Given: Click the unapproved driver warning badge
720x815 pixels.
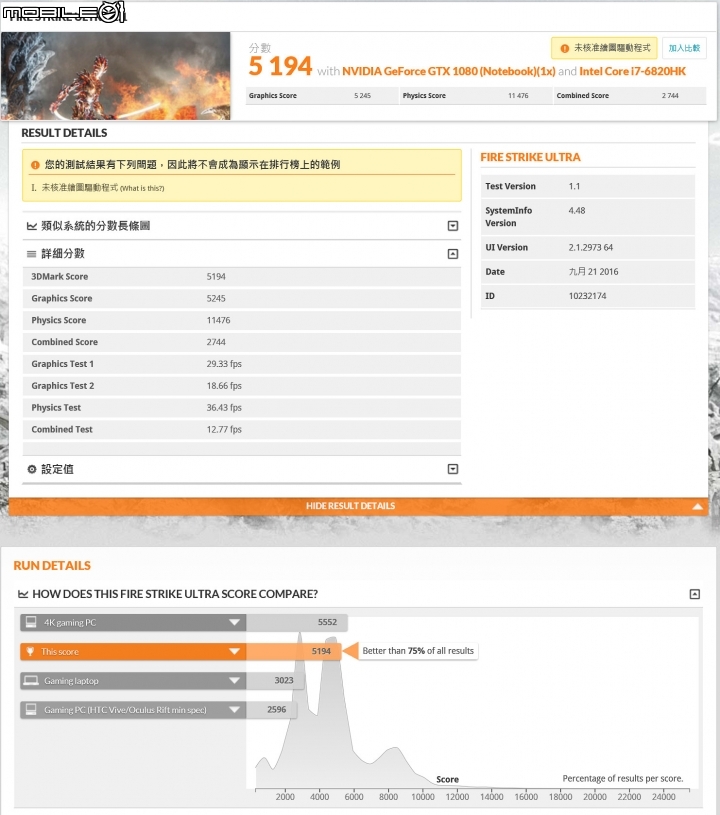Looking at the screenshot, I should point(604,48).
